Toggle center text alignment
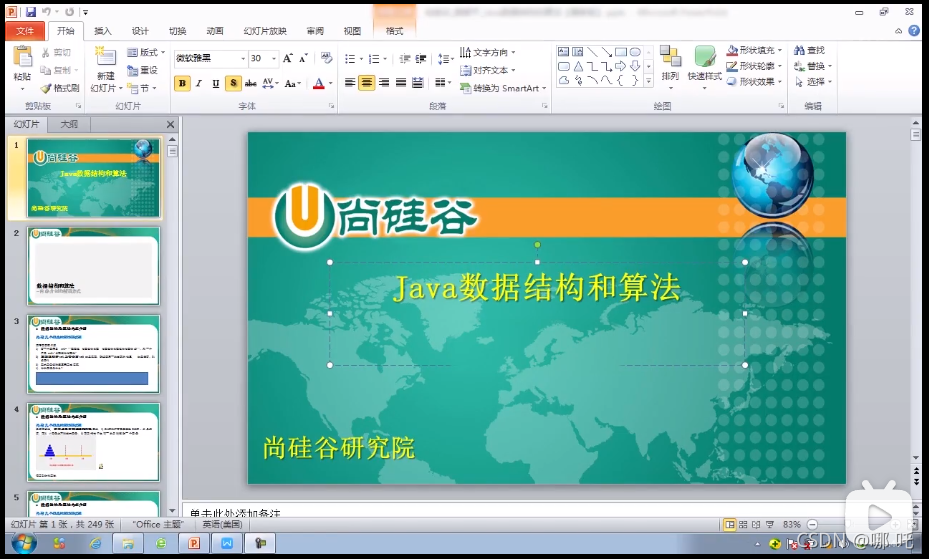Screen dimensions: 929x559 pyautogui.click(x=367, y=83)
